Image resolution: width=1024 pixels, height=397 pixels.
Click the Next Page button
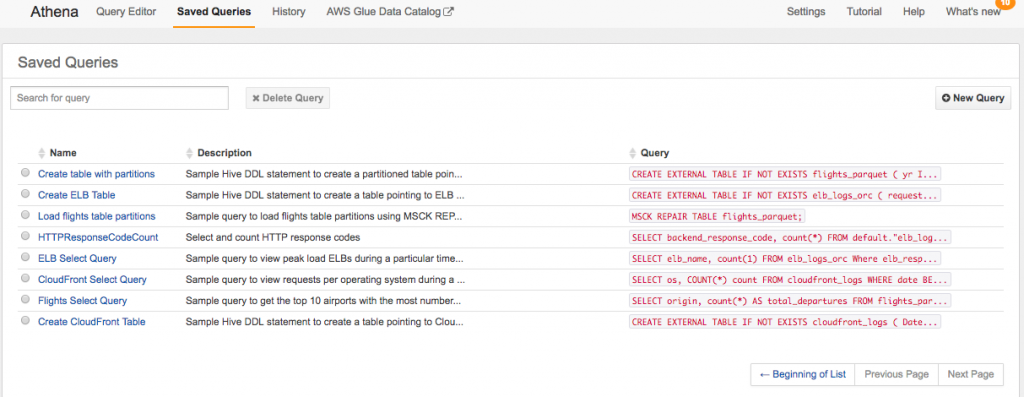(970, 374)
